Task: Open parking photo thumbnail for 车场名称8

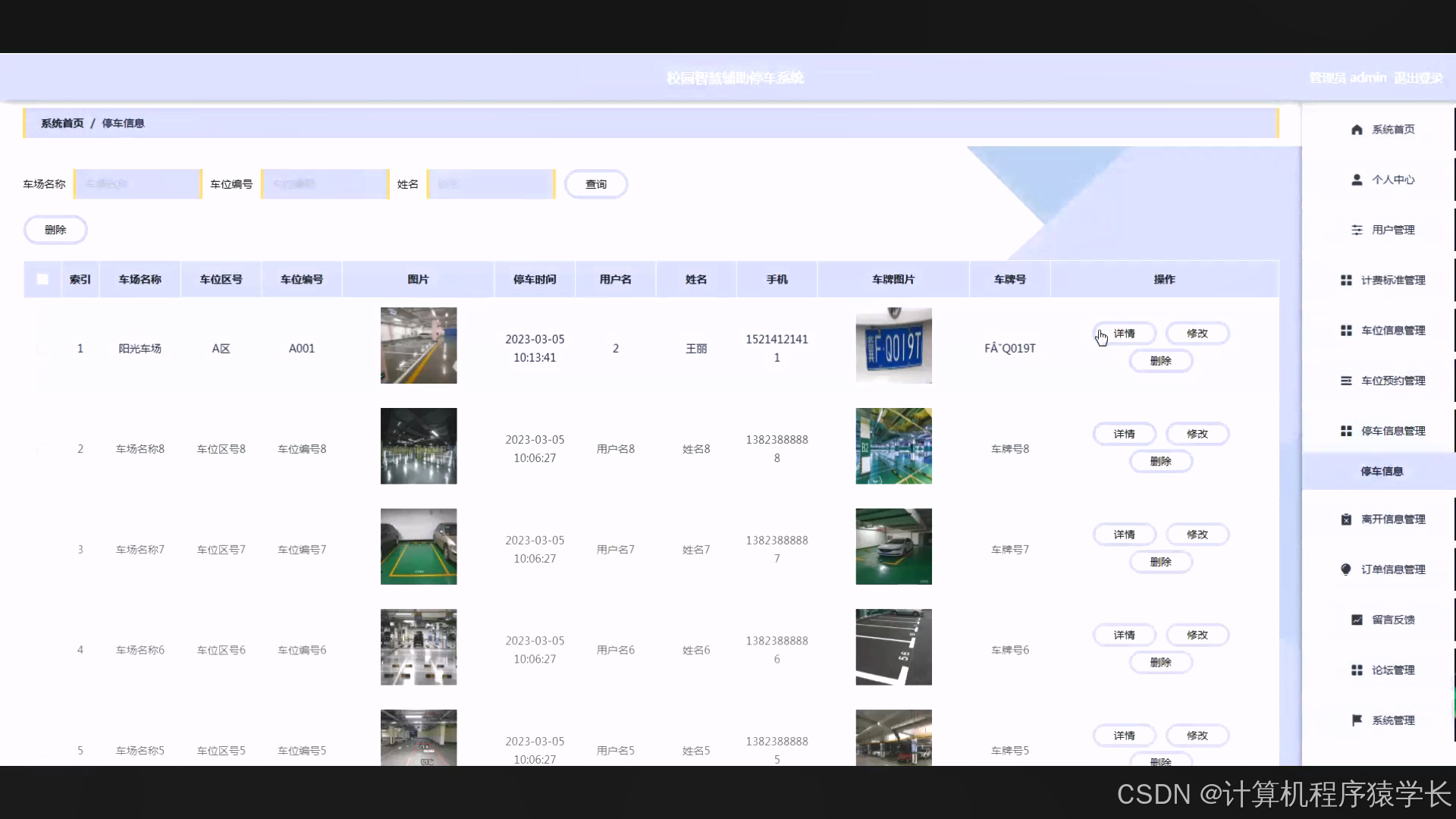Action: pos(419,446)
